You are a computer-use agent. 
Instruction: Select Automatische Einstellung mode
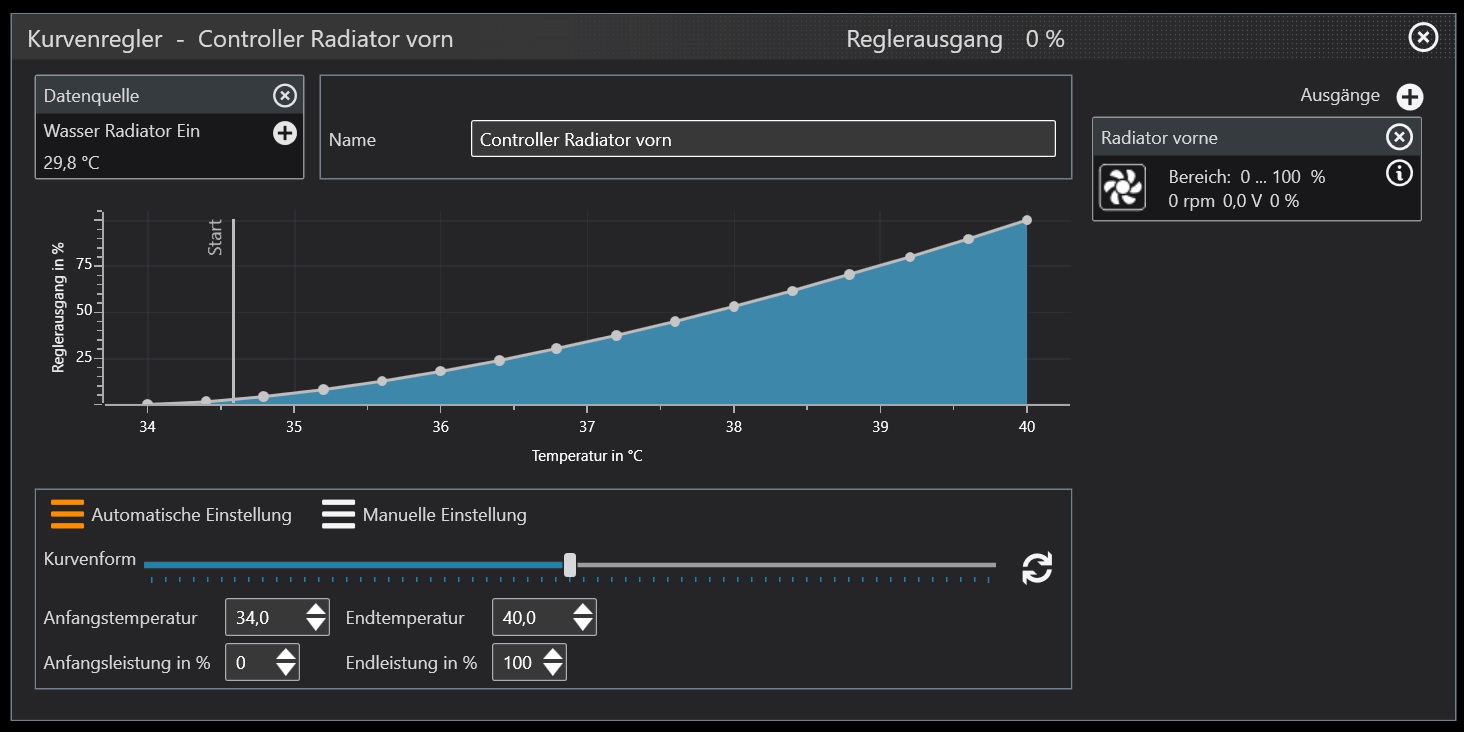(x=68, y=514)
